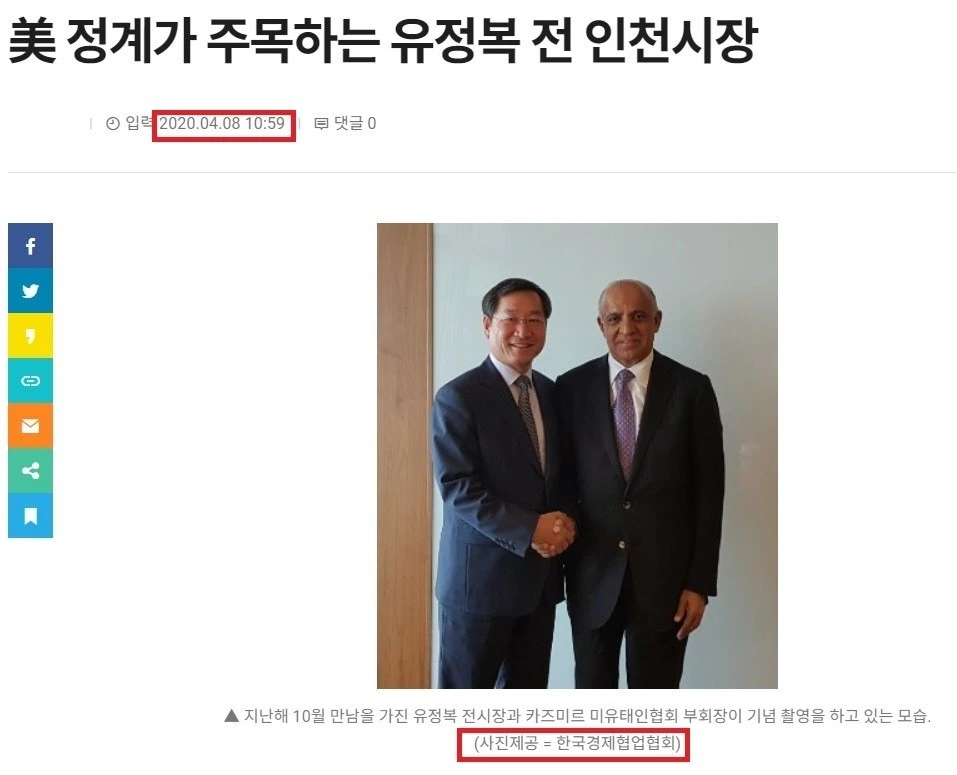The image size is (957, 775).
Task: Click the article timestamp 2020.04.08 10:59
Action: pos(222,123)
